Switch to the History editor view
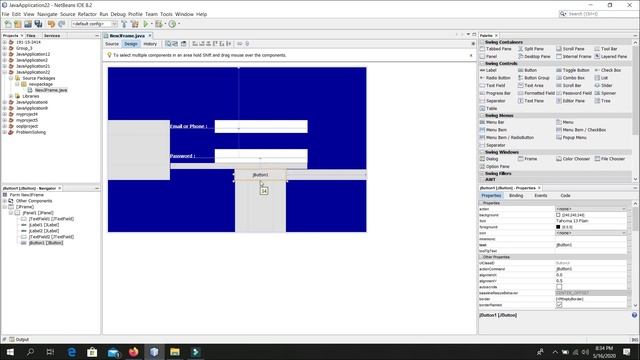 150,44
